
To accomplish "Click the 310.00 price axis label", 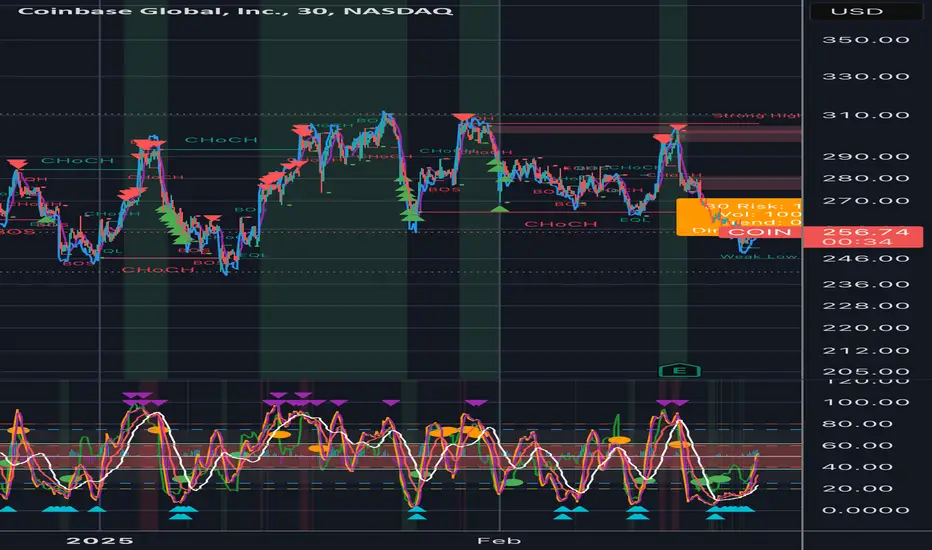I will 865,115.
